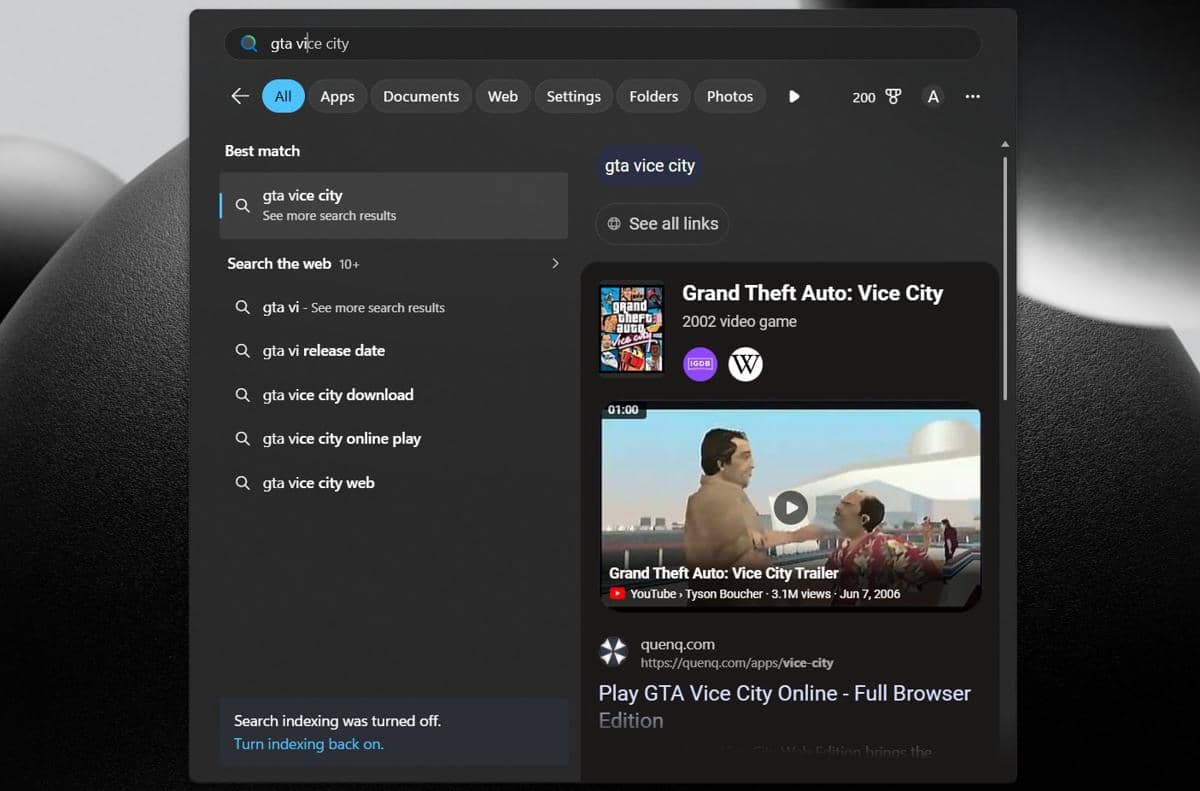The height and width of the screenshot is (791, 1200).
Task: Click Turn indexing back on link
Action: 308,744
